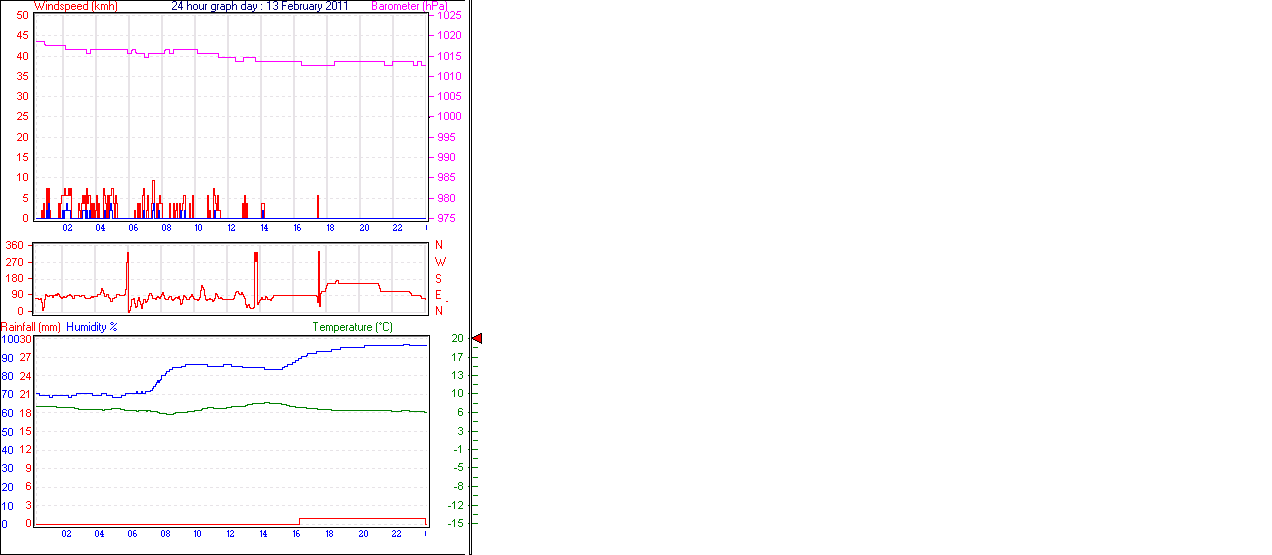This screenshot has width=1272, height=555.
Task: Select the Rainfall (mm) legend label
Action: pos(31,327)
